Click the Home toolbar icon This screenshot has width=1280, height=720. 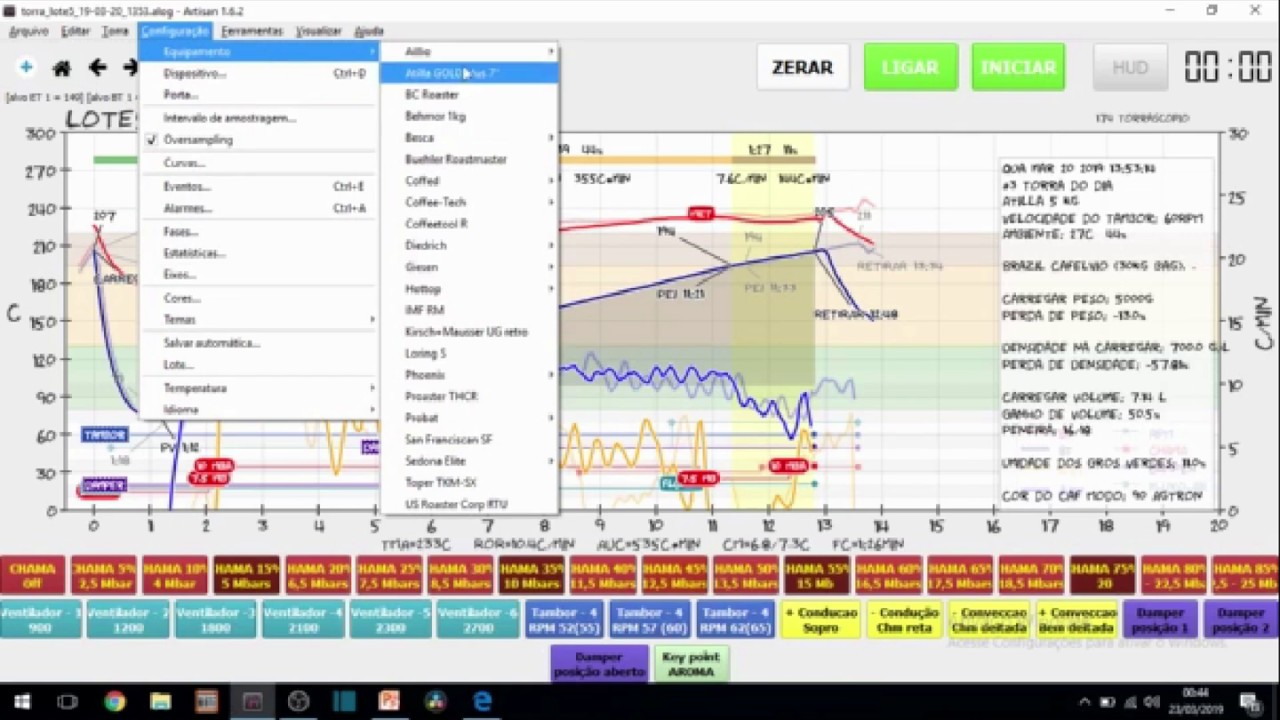pos(62,68)
